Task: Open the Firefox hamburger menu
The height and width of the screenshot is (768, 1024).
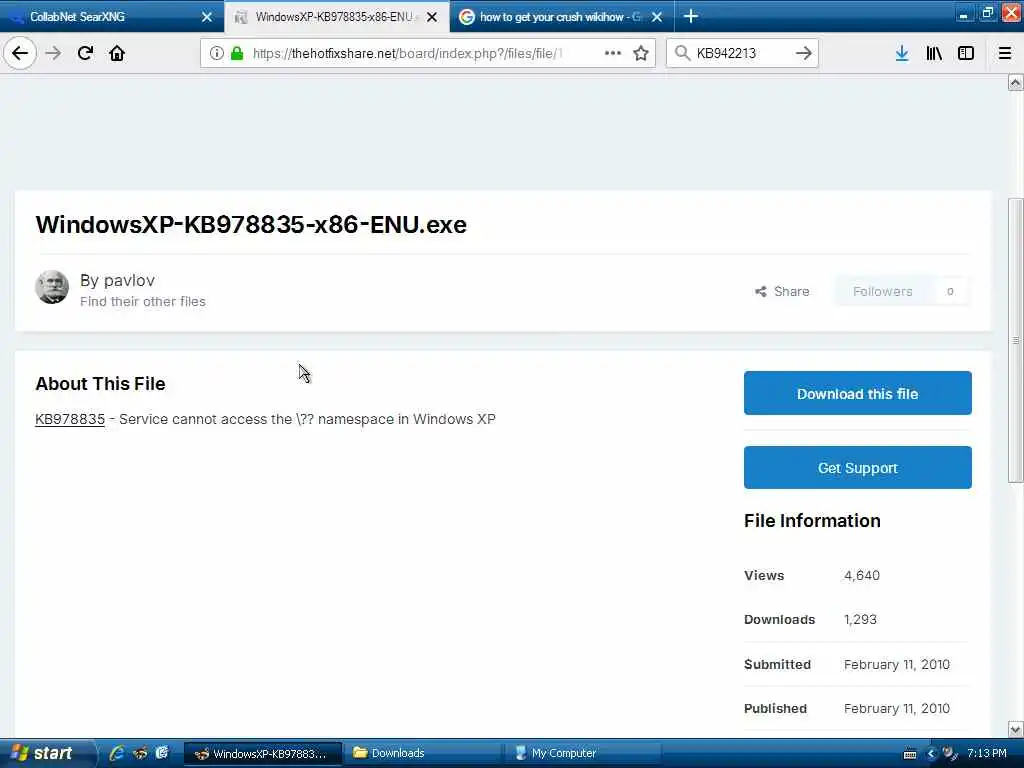Action: point(1004,53)
